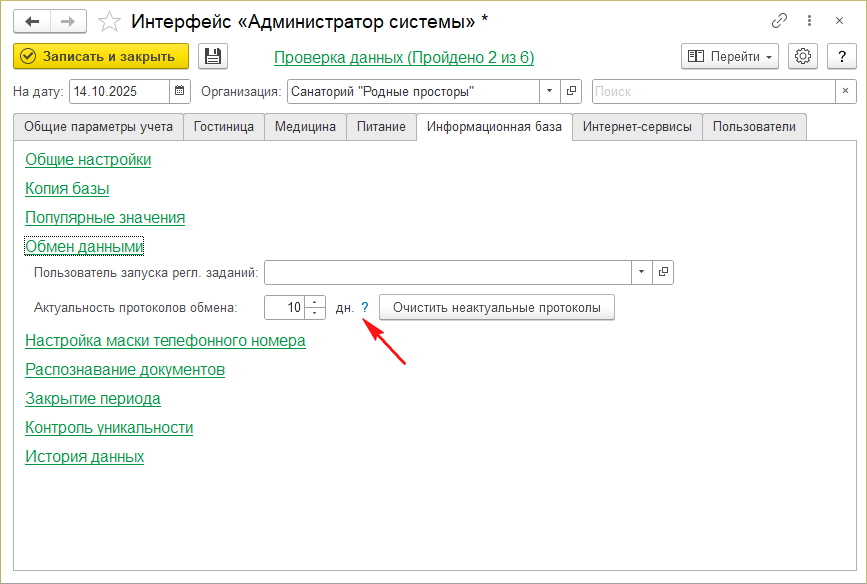
Task: Add form to favorites with star icon
Action: (x=110, y=21)
